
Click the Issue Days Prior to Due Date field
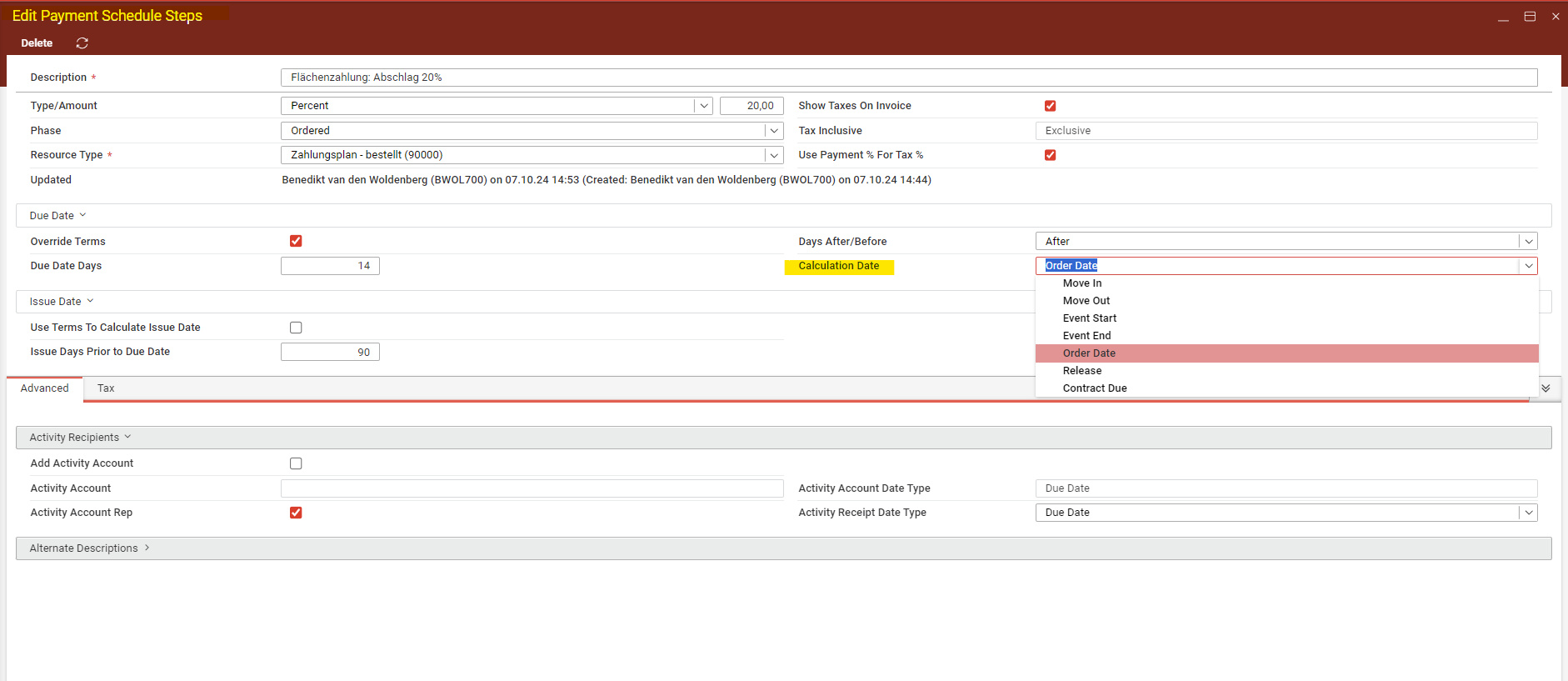(330, 353)
